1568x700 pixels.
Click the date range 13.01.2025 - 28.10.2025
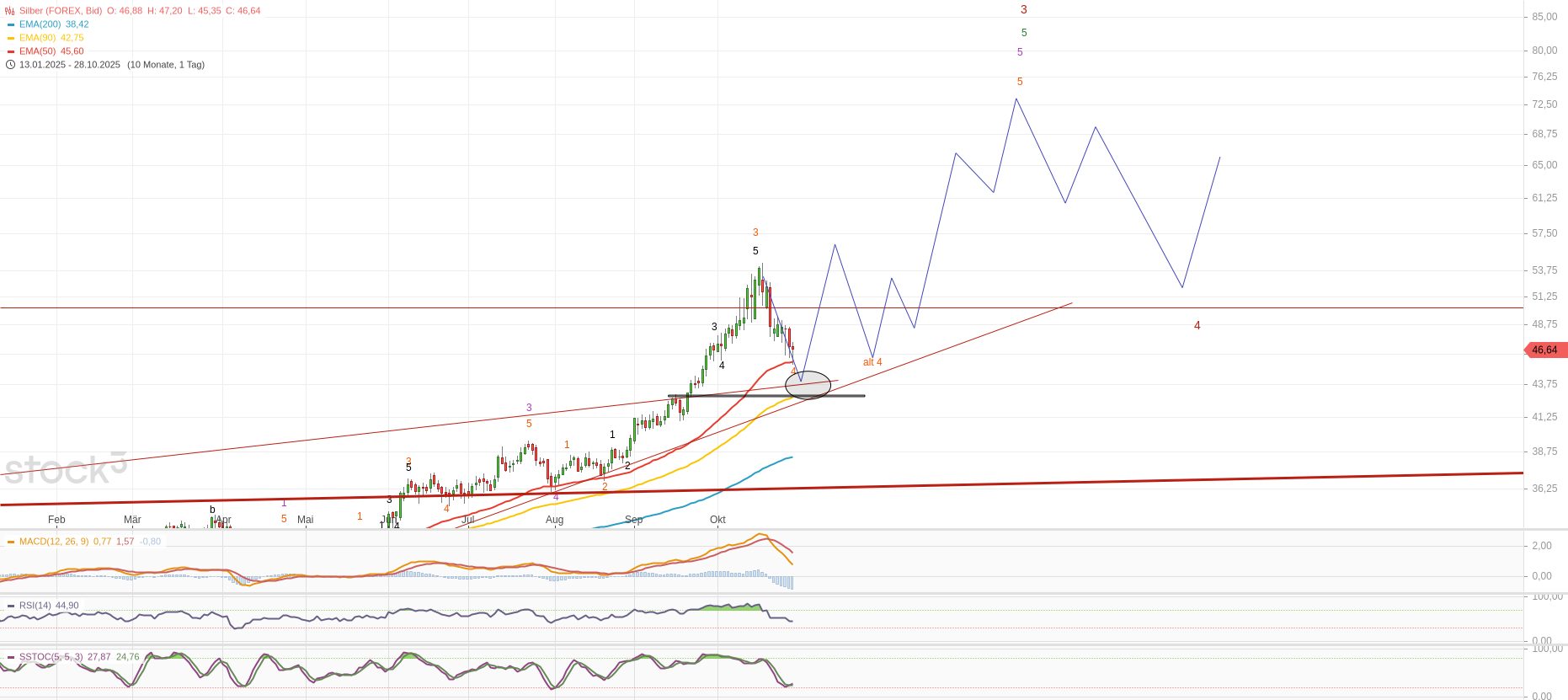point(70,65)
